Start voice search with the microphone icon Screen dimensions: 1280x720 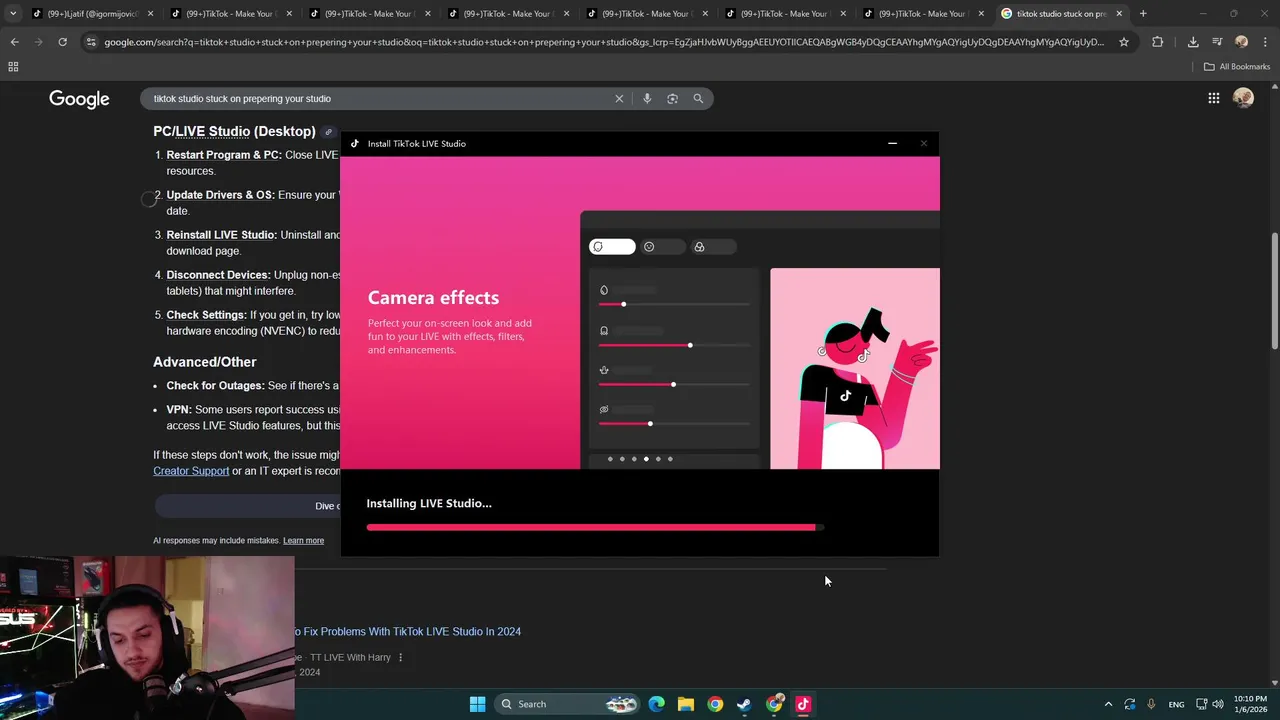[x=647, y=98]
